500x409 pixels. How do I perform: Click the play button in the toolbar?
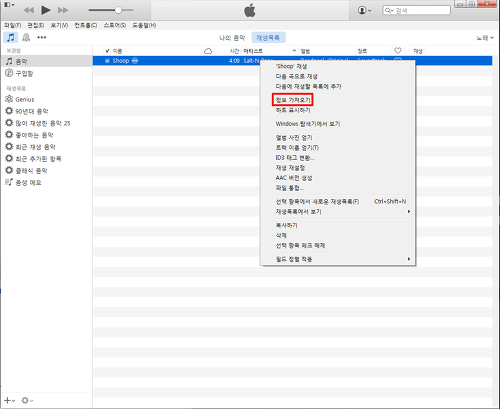coord(46,10)
